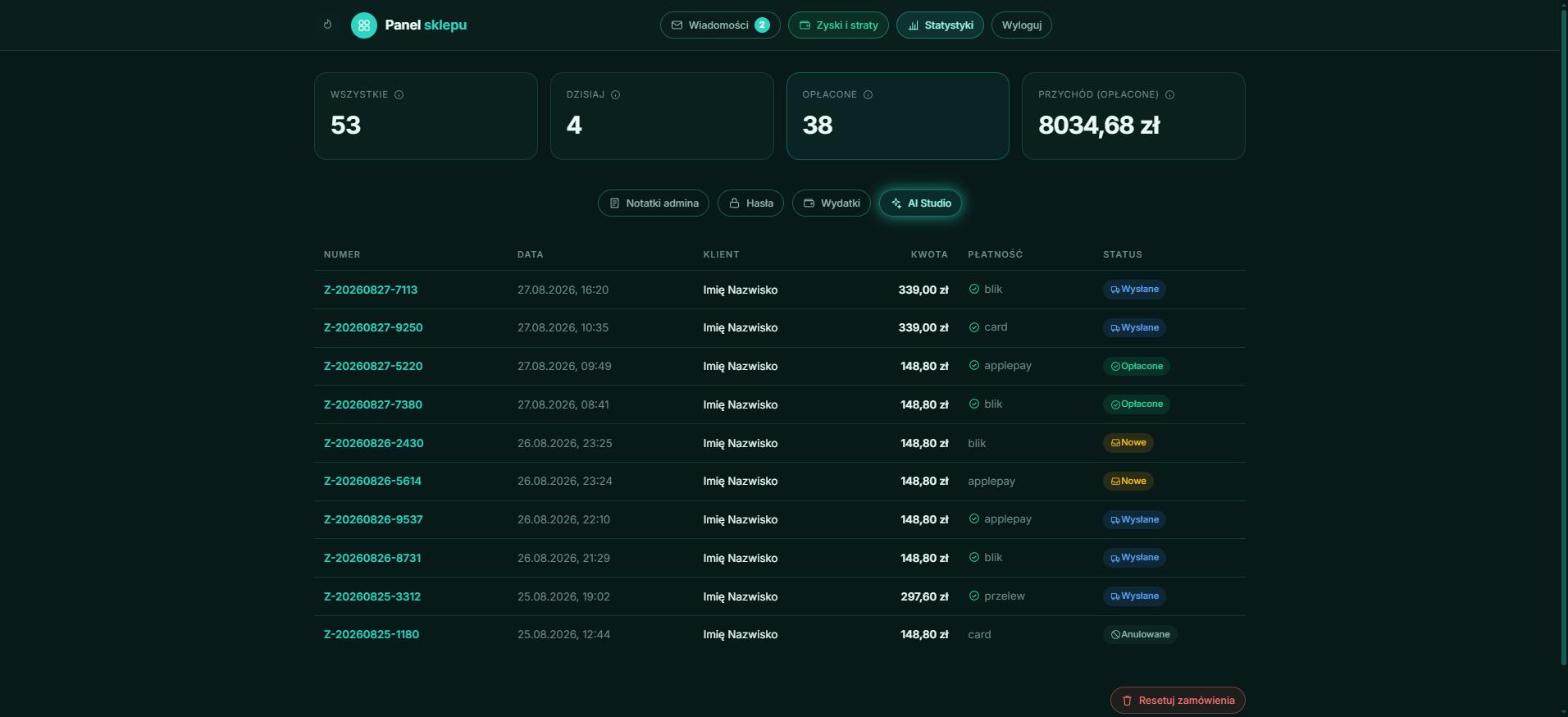Click the info icon next to DZISIAJ
This screenshot has height=717, width=1568.
coord(615,95)
